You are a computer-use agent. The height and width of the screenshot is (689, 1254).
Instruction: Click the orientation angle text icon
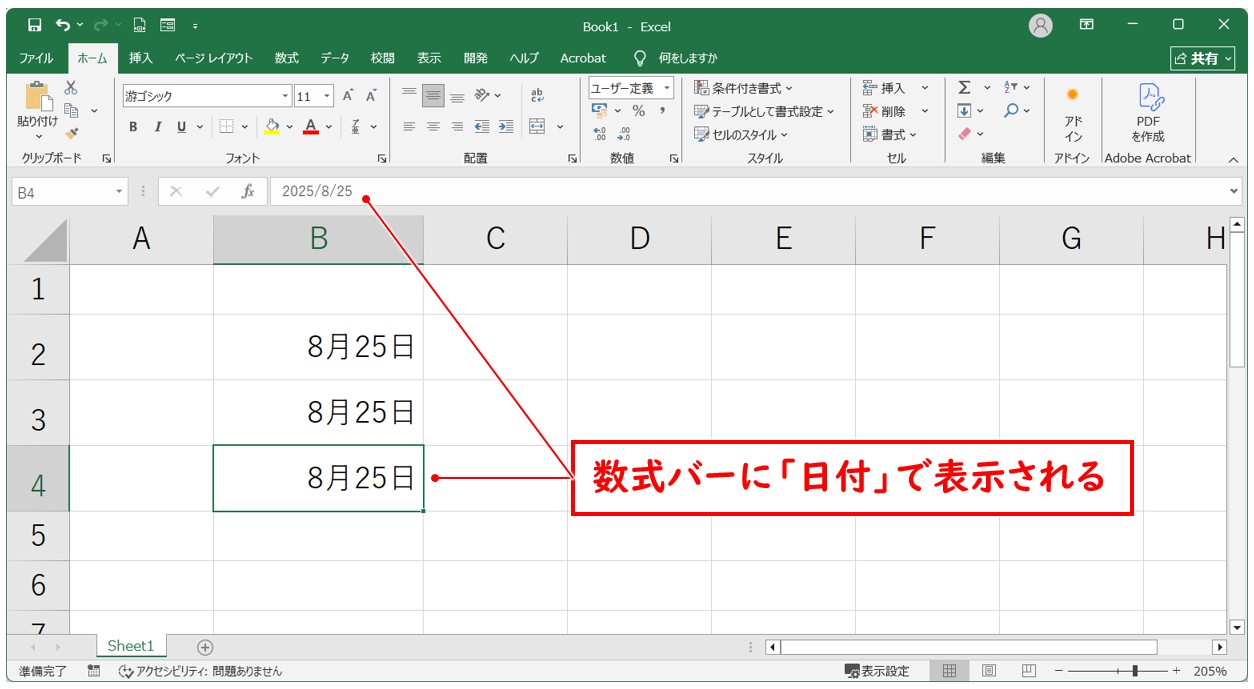tap(482, 96)
